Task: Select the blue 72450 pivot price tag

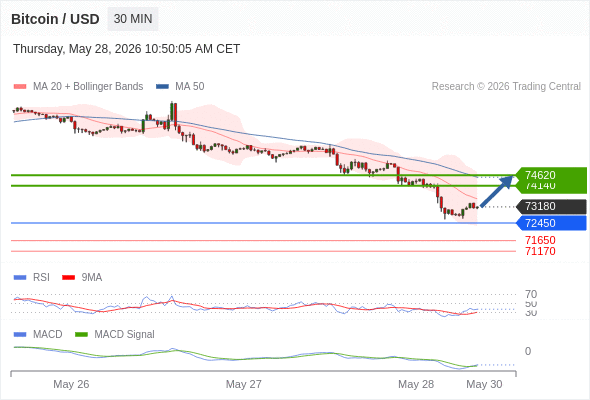Action: [x=551, y=223]
